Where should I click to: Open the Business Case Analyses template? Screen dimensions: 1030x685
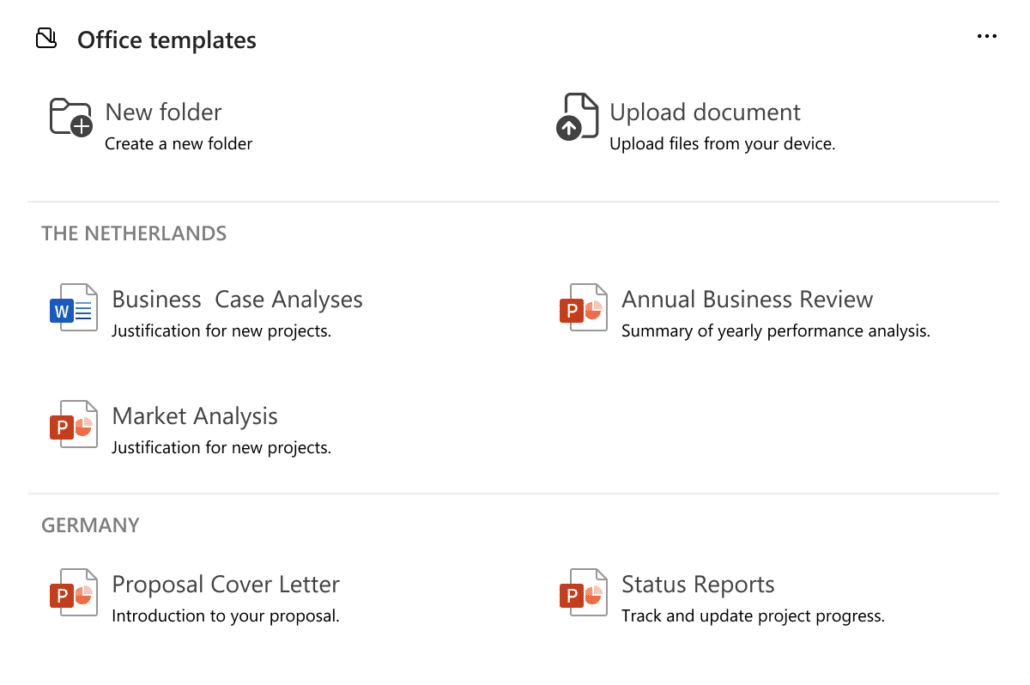[x=238, y=299]
